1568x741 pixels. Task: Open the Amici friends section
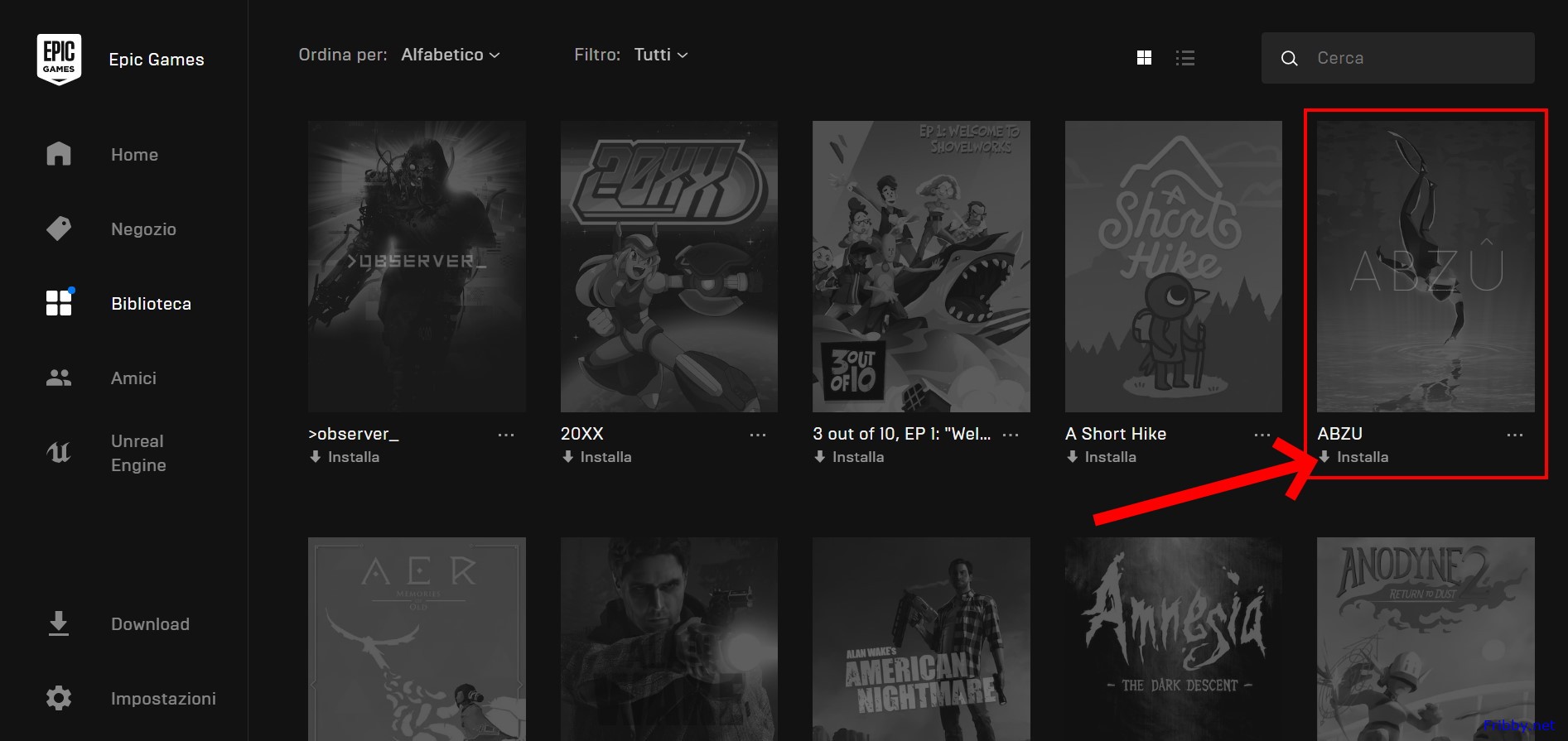tap(133, 378)
